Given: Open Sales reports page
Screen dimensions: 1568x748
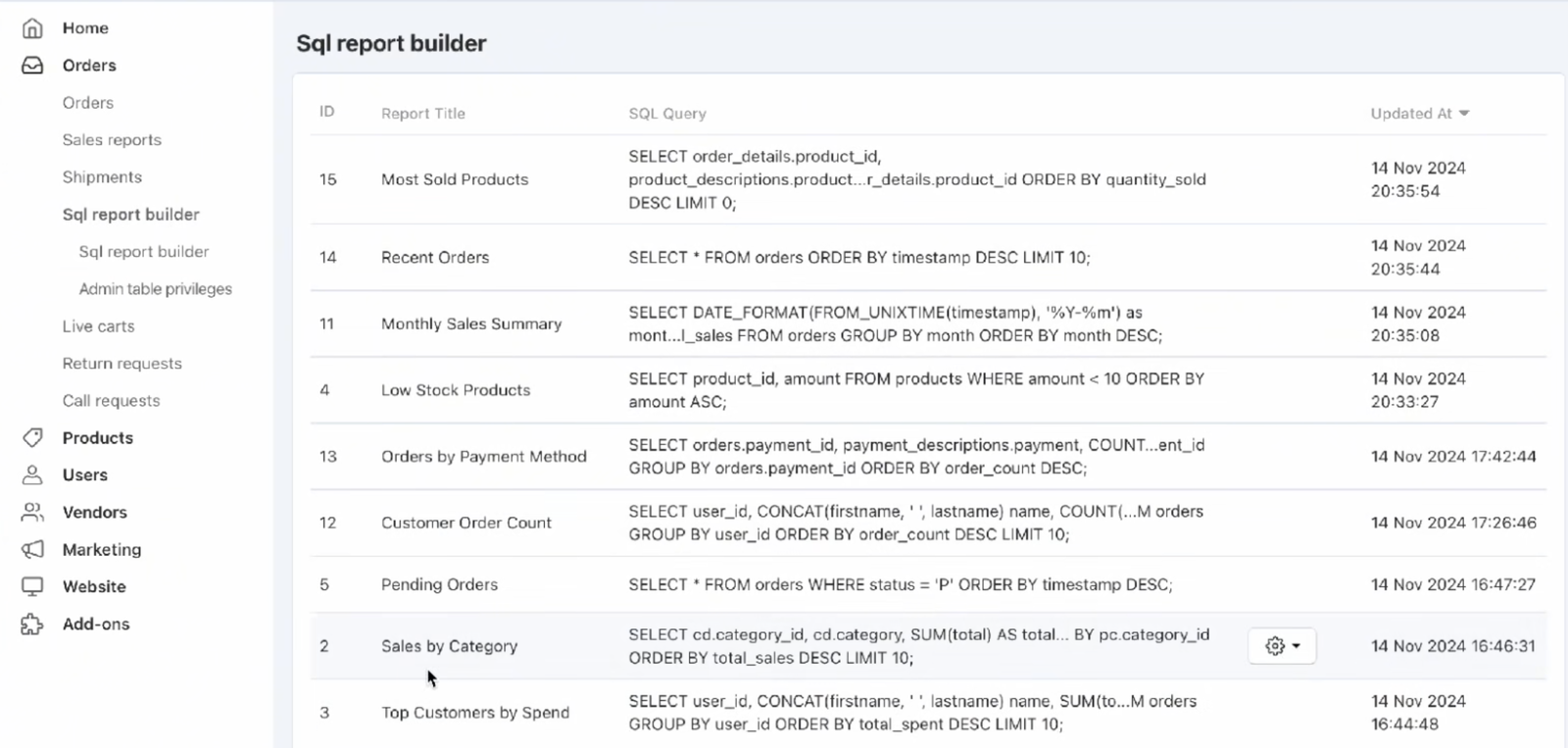Looking at the screenshot, I should (112, 140).
